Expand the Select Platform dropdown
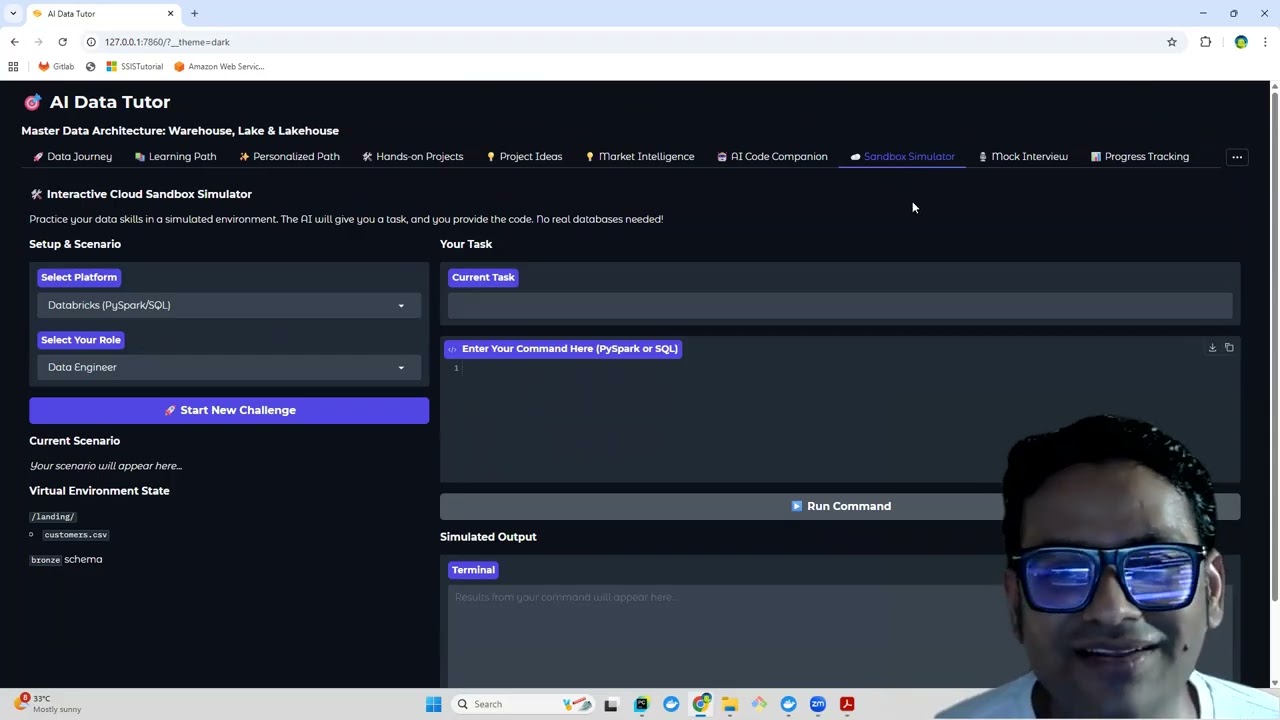Viewport: 1280px width, 720px height. point(228,305)
